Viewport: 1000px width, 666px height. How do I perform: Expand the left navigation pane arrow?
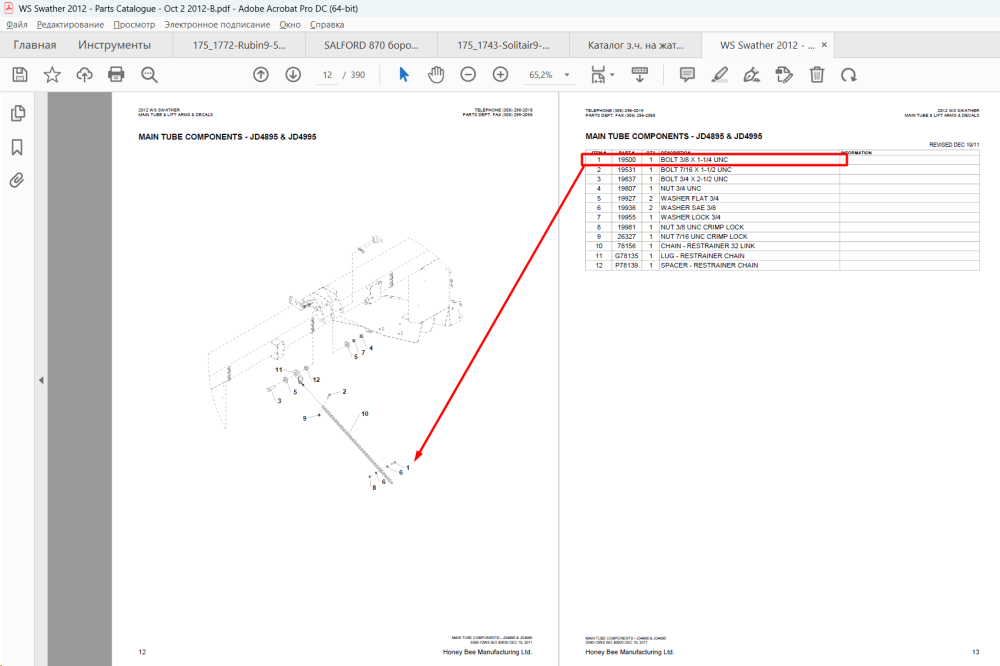tap(41, 380)
